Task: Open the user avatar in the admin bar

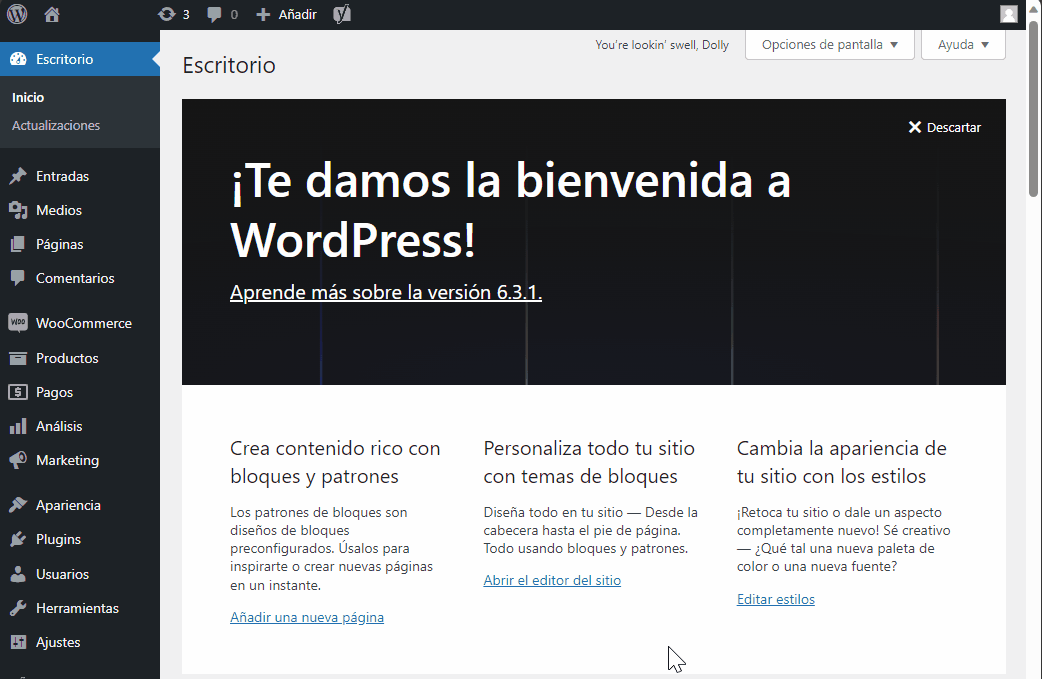Action: click(1009, 14)
